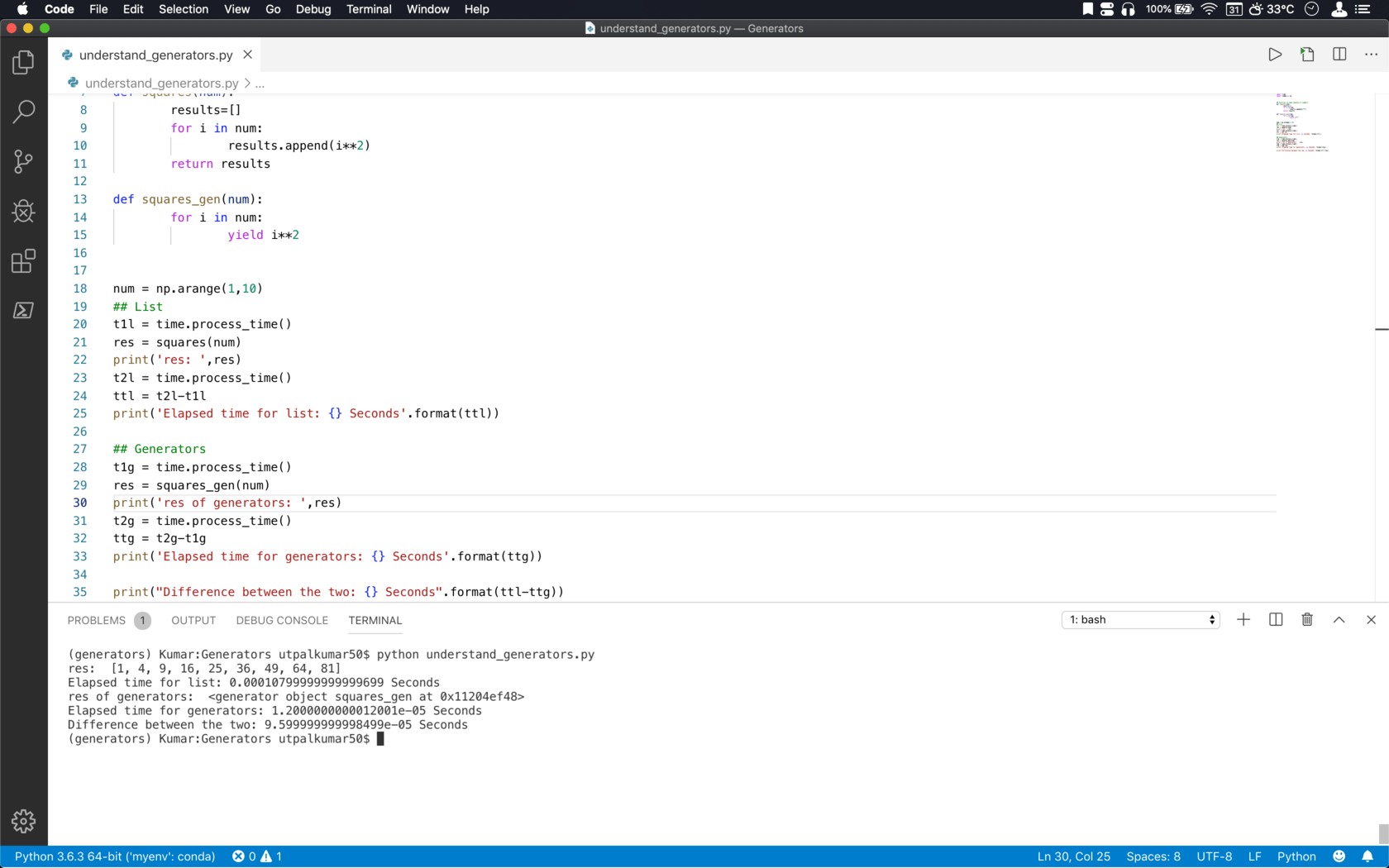Viewport: 1389px width, 868px height.
Task: Switch to the DEBUG CONSOLE tab
Action: point(281,620)
